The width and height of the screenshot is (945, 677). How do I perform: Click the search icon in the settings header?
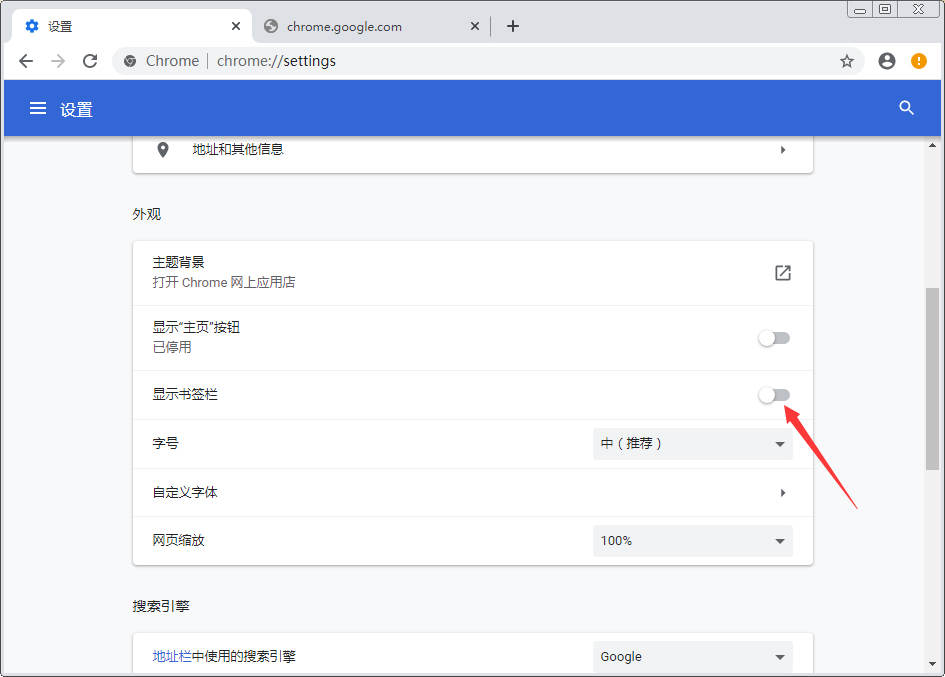click(x=906, y=108)
